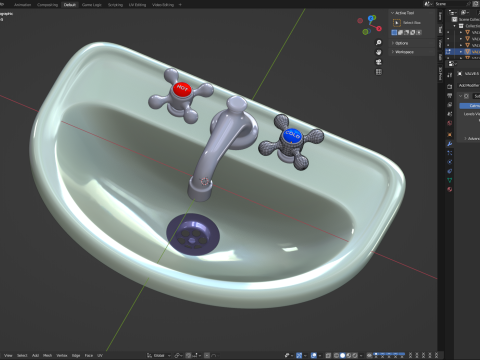Open the Select menu in viewport header
480x360 pixels.
tap(22, 356)
